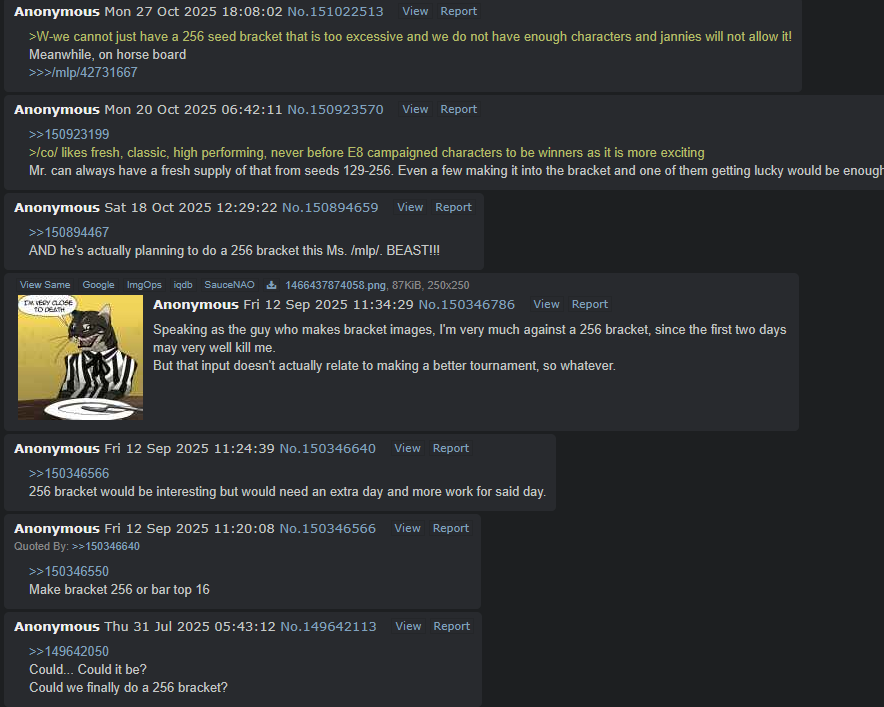
Task: Open the ImgOps image search link
Action: point(144,285)
